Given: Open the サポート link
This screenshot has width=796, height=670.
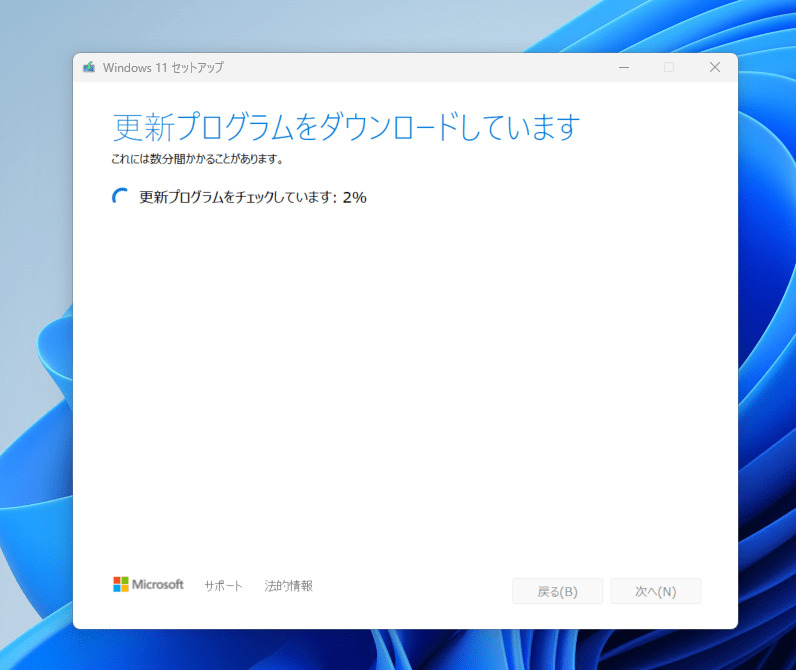Looking at the screenshot, I should [223, 586].
